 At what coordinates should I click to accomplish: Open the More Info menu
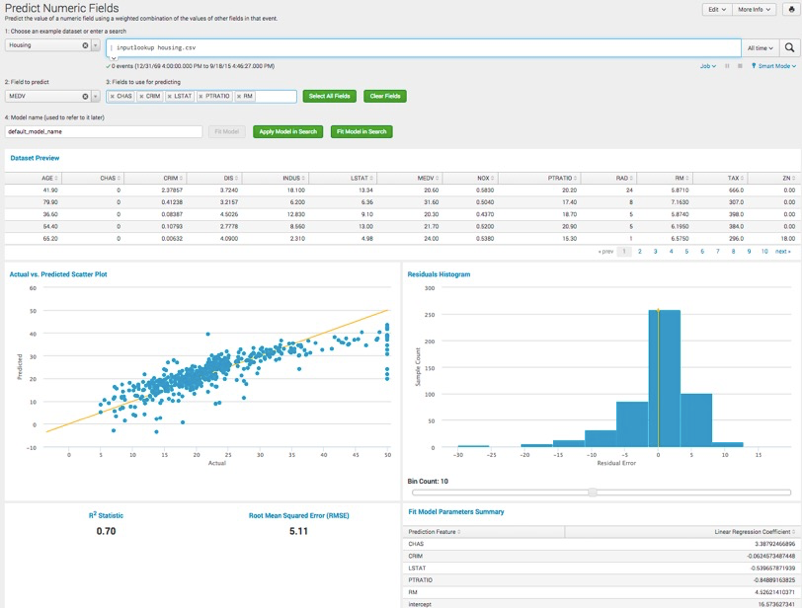(755, 9)
